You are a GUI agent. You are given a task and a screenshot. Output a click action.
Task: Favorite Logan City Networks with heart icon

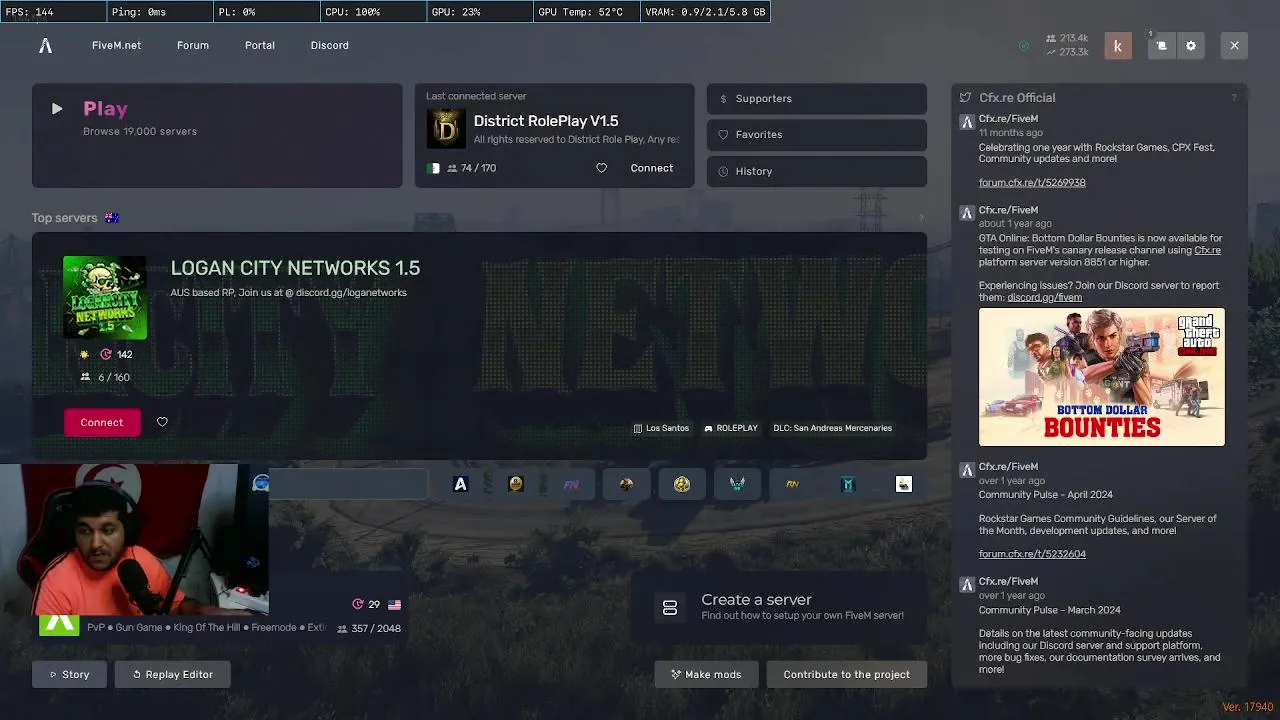coord(162,422)
